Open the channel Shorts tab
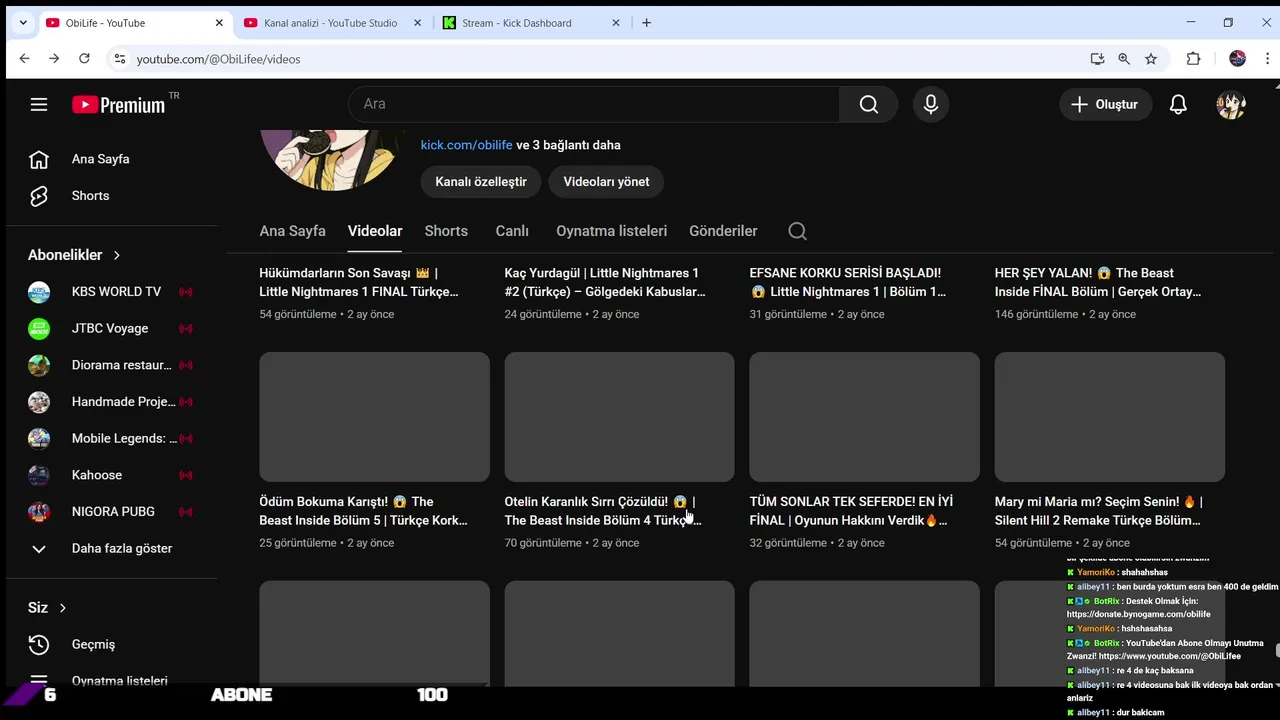 pyautogui.click(x=446, y=231)
